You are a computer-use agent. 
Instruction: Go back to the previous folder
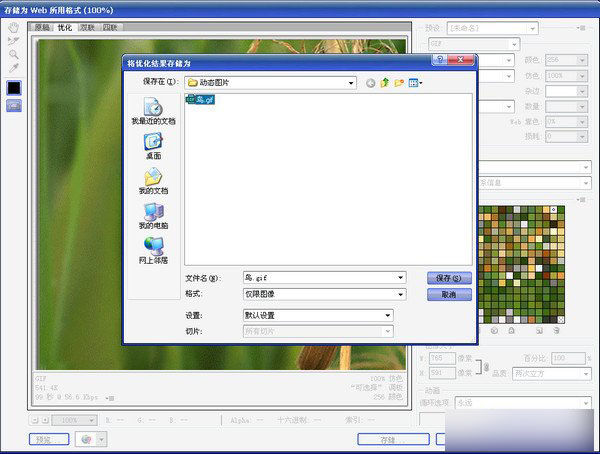pos(370,82)
